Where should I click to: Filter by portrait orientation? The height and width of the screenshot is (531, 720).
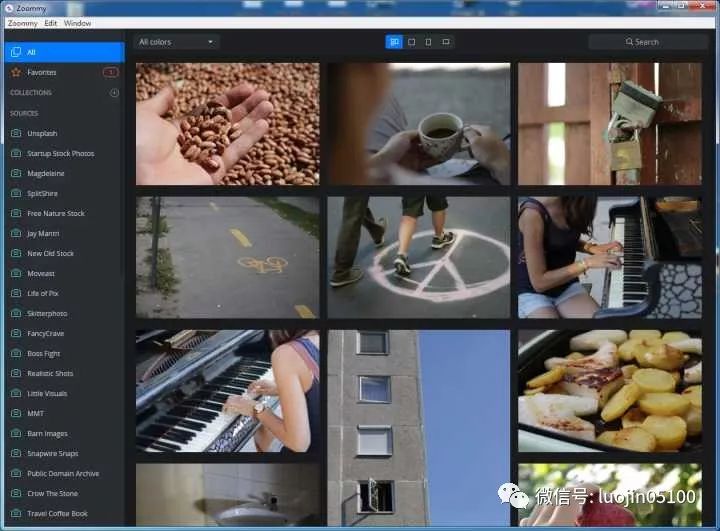tap(428, 42)
